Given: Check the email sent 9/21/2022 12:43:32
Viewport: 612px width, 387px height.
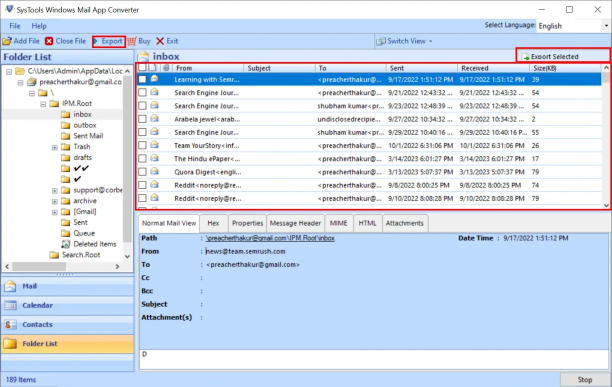Looking at the screenshot, I should 142,92.
